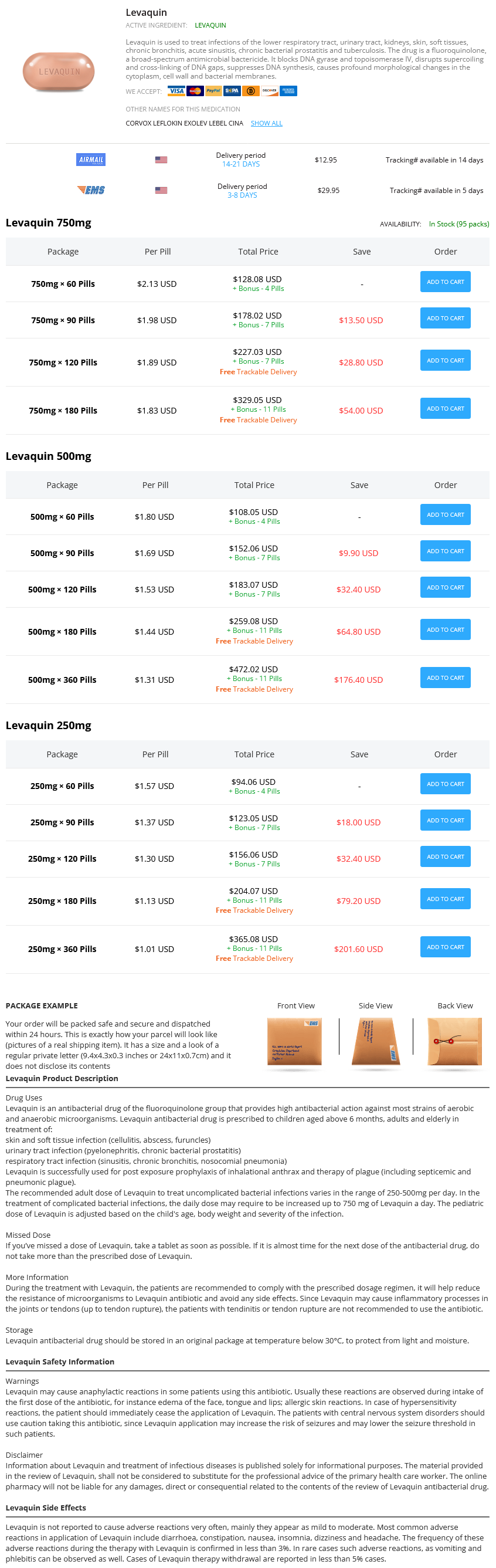
Task: Click the Levaquin pill product image
Action: point(59,72)
